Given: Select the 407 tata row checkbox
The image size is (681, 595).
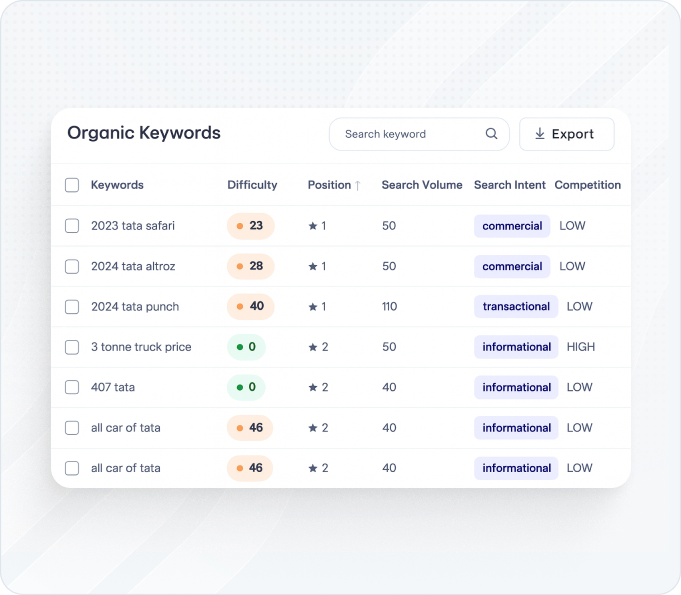Looking at the screenshot, I should tap(72, 388).
